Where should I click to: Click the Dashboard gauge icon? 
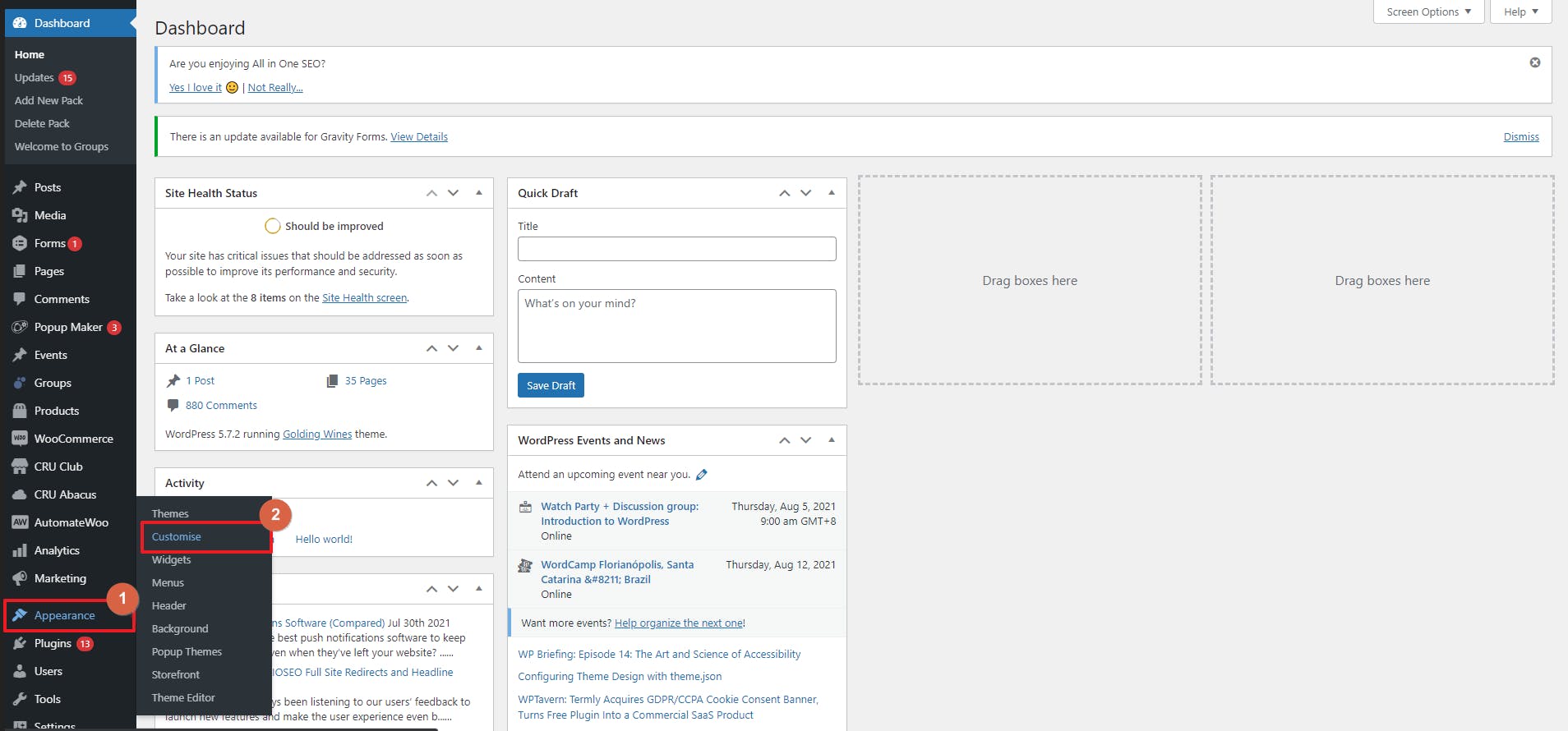pos(20,23)
